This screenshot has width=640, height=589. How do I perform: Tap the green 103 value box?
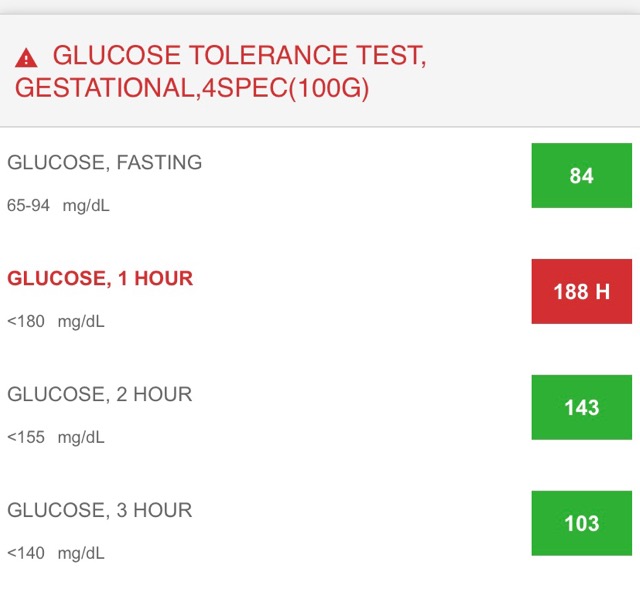(581, 523)
